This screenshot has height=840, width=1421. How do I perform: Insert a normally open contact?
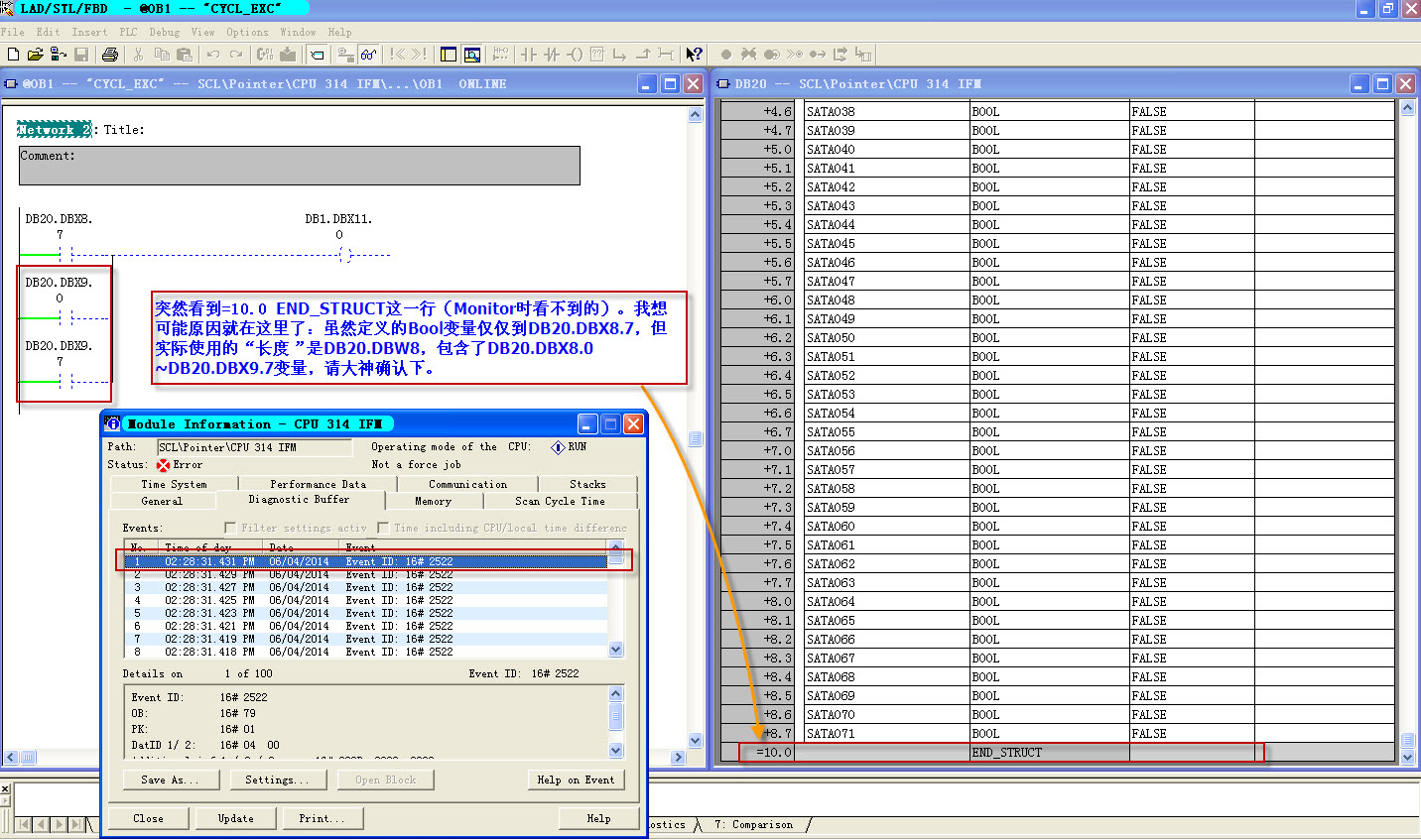(x=529, y=55)
